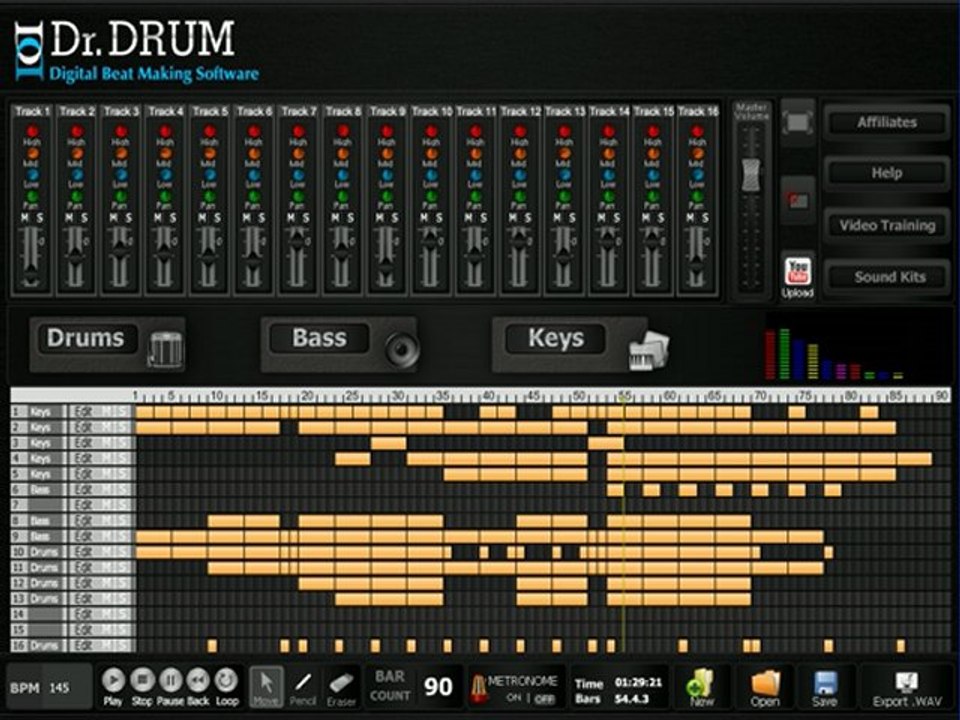The height and width of the screenshot is (720, 960).
Task: Export the beat as .WAV
Action: tap(907, 687)
